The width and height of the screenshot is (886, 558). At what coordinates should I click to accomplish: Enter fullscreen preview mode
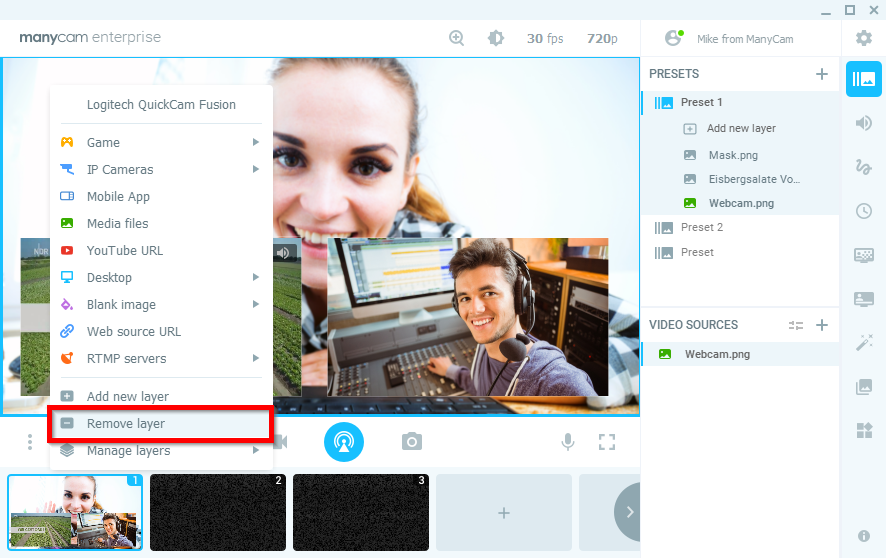click(x=607, y=442)
